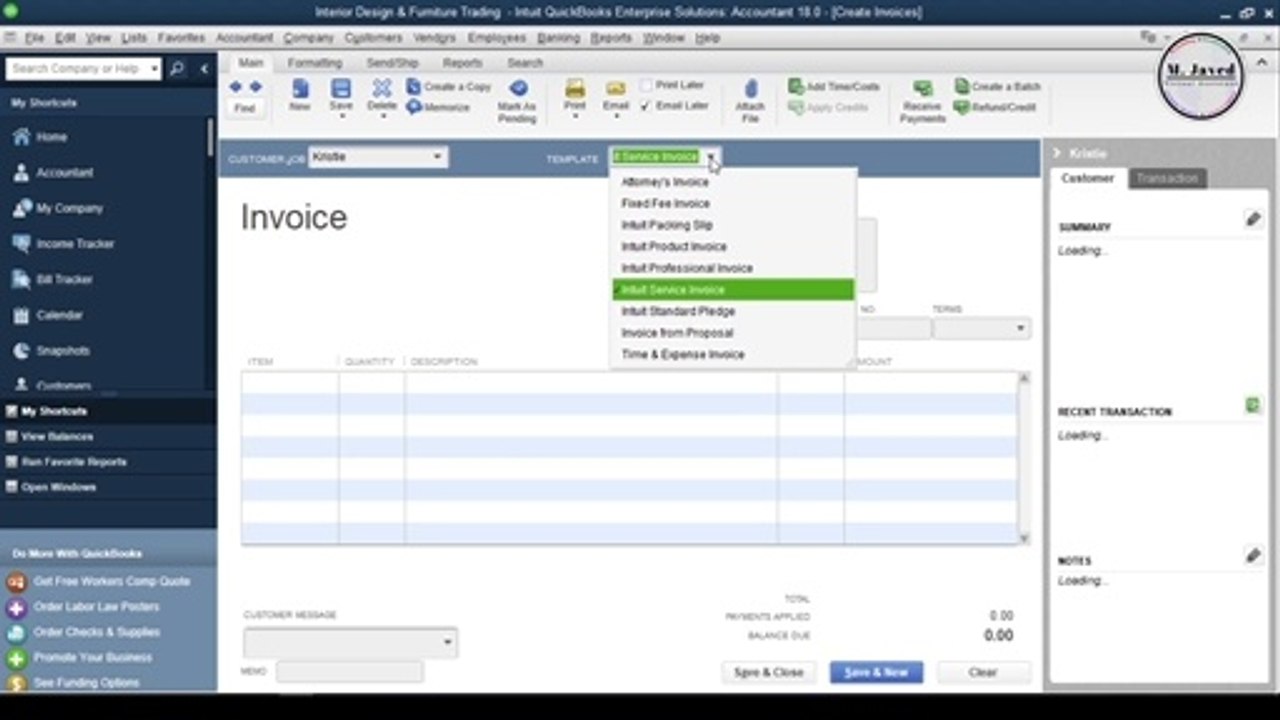Delete the invoice using the X icon

click(x=382, y=89)
